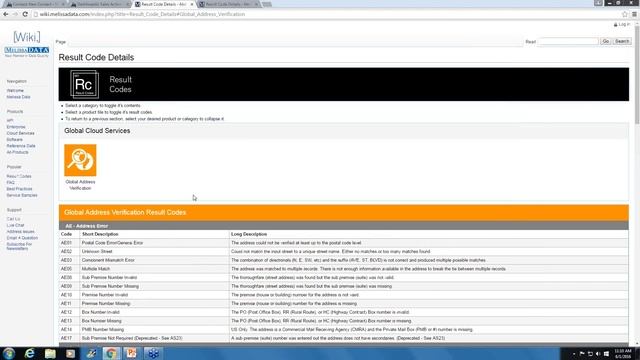Open a new browser tab
The width and height of the screenshot is (640, 360).
pos(267,4)
